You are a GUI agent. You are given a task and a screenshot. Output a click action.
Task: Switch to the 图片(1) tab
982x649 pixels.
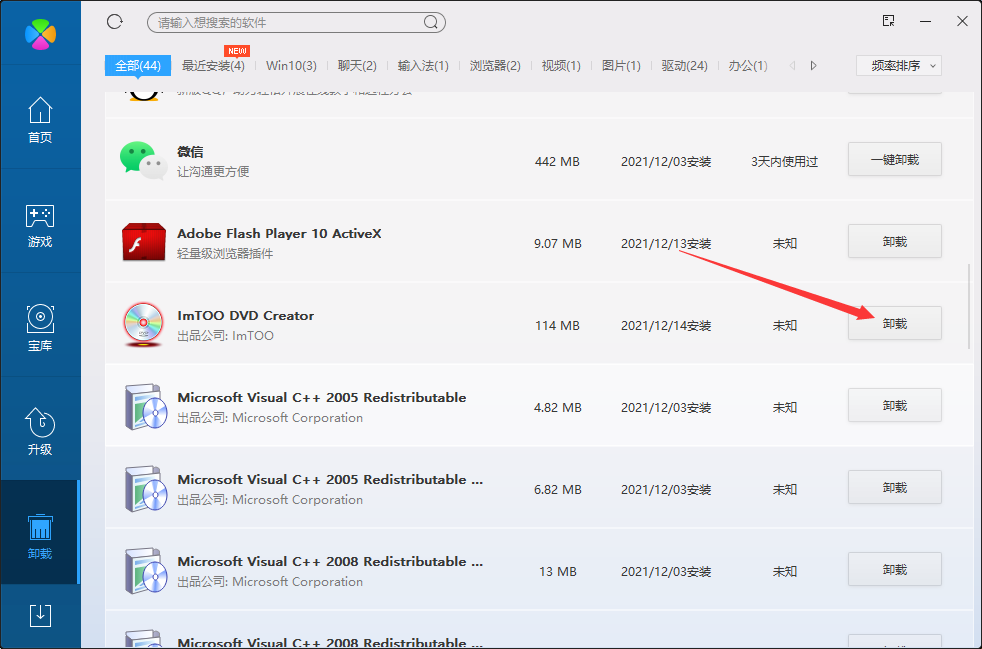[x=621, y=65]
